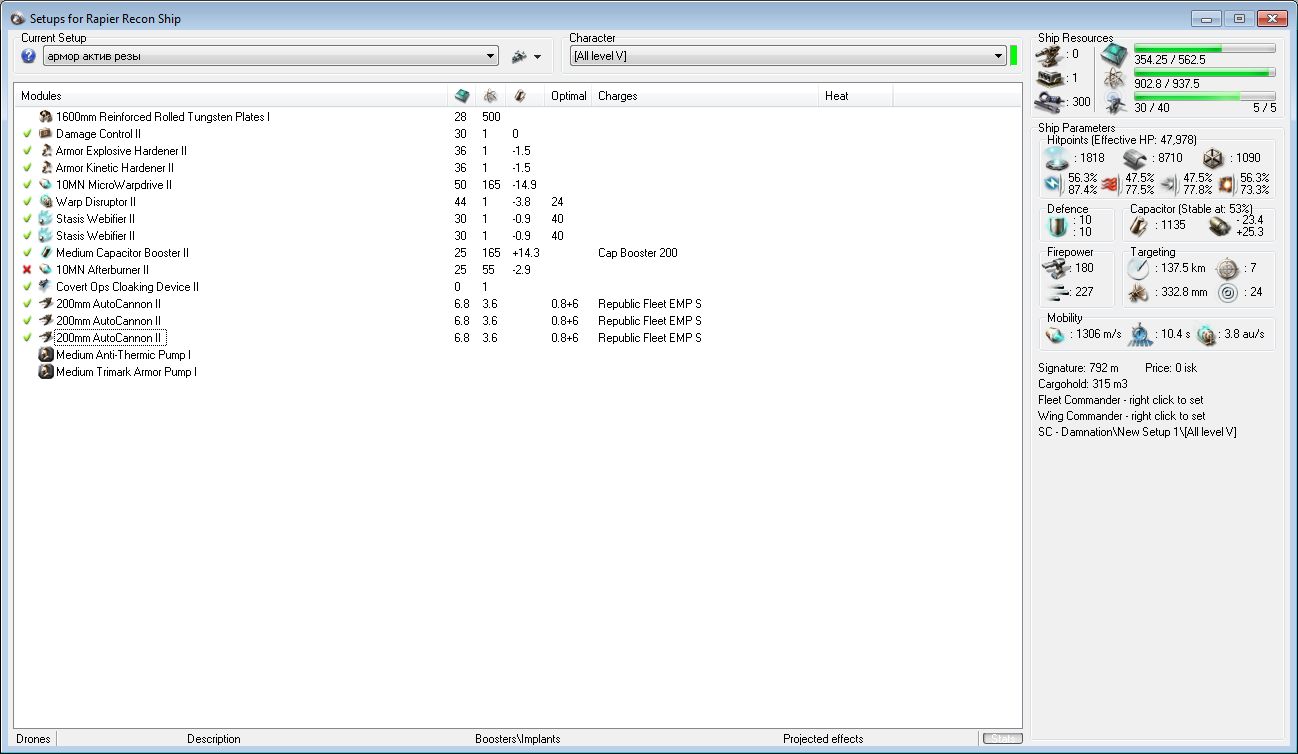This screenshot has width=1298, height=754.
Task: Select the Cap Booster 200 charge text
Action: tap(637, 253)
